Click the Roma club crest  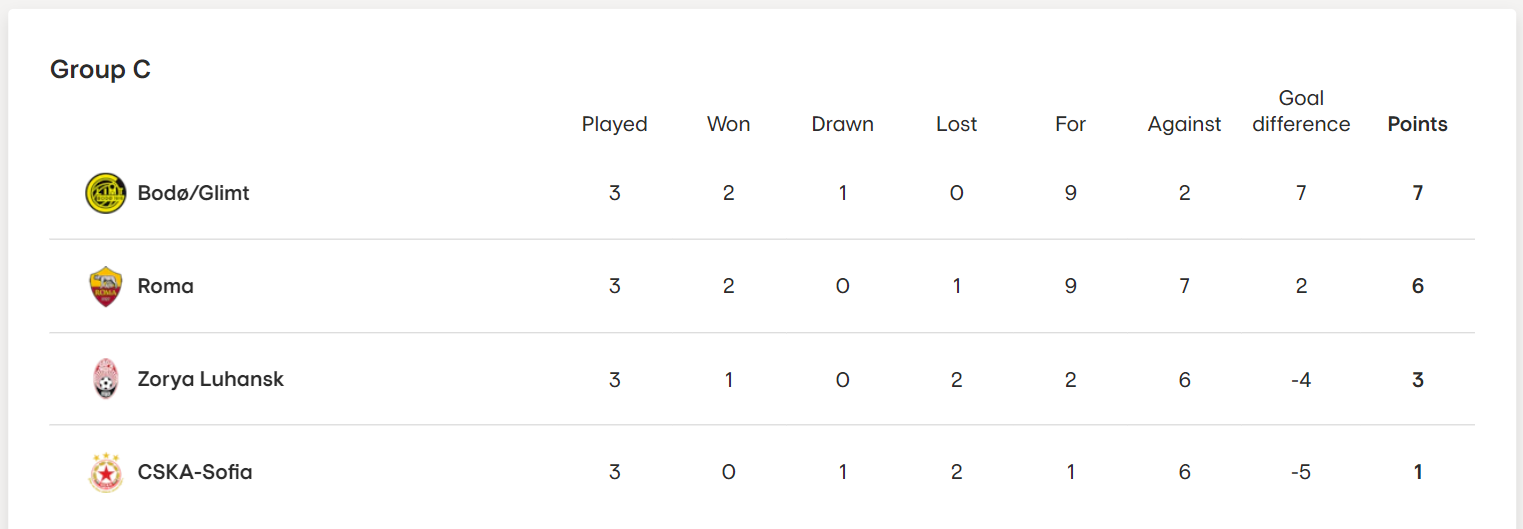tap(106, 286)
